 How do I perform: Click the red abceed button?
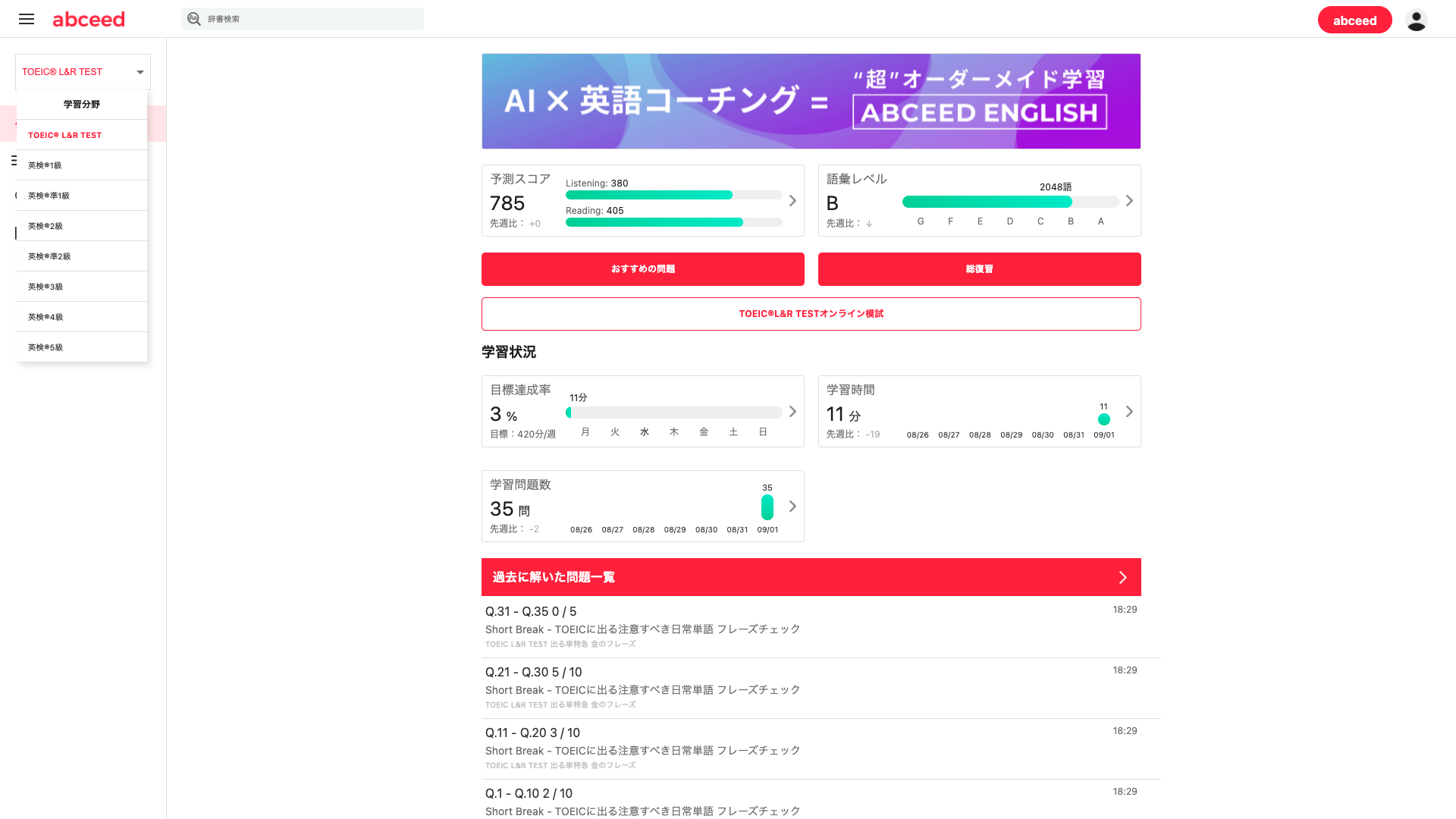pyautogui.click(x=1354, y=20)
